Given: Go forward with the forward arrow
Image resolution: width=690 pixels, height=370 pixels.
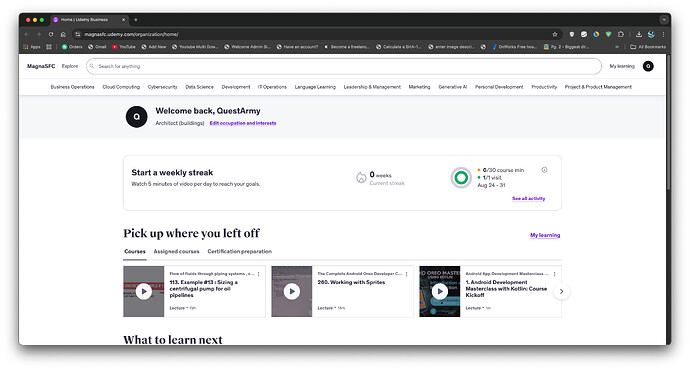Looking at the screenshot, I should (x=39, y=34).
